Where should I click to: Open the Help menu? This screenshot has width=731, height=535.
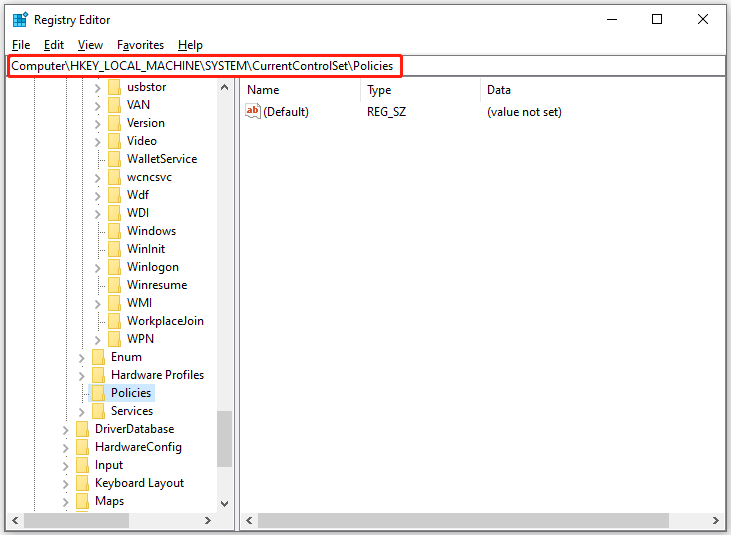pos(190,45)
